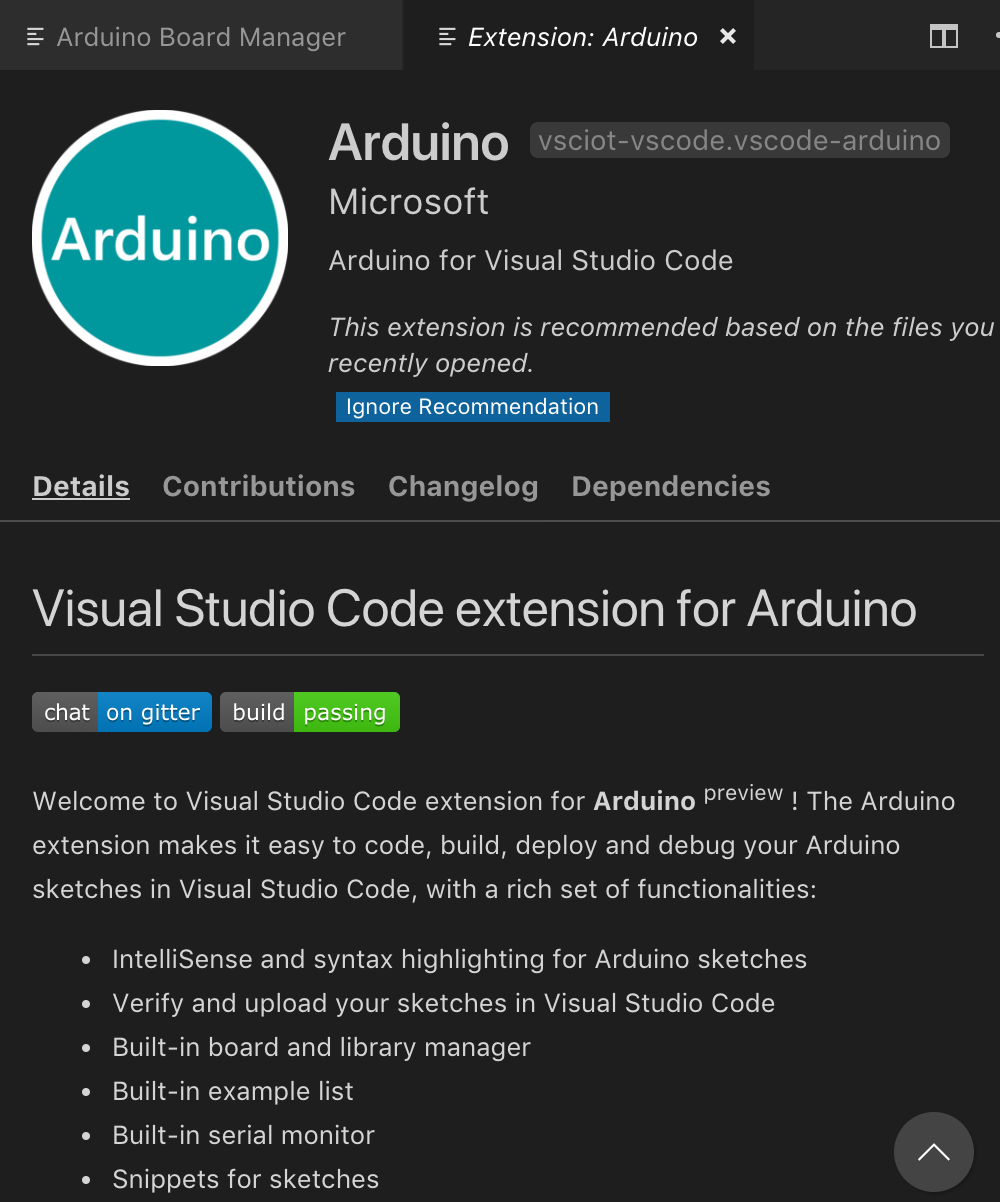Close the Extension: Arduino tab

point(728,36)
